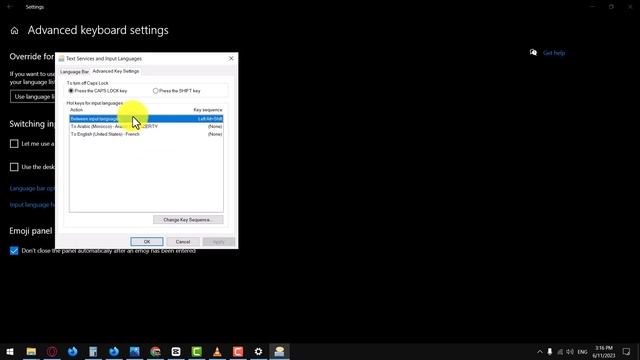Open the Use language list dropdown

33,97
